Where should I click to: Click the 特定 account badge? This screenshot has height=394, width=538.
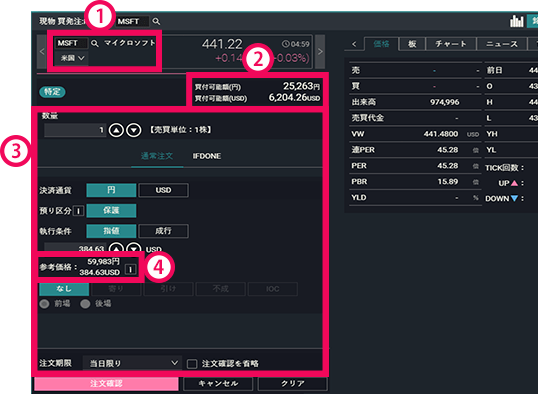(52, 92)
